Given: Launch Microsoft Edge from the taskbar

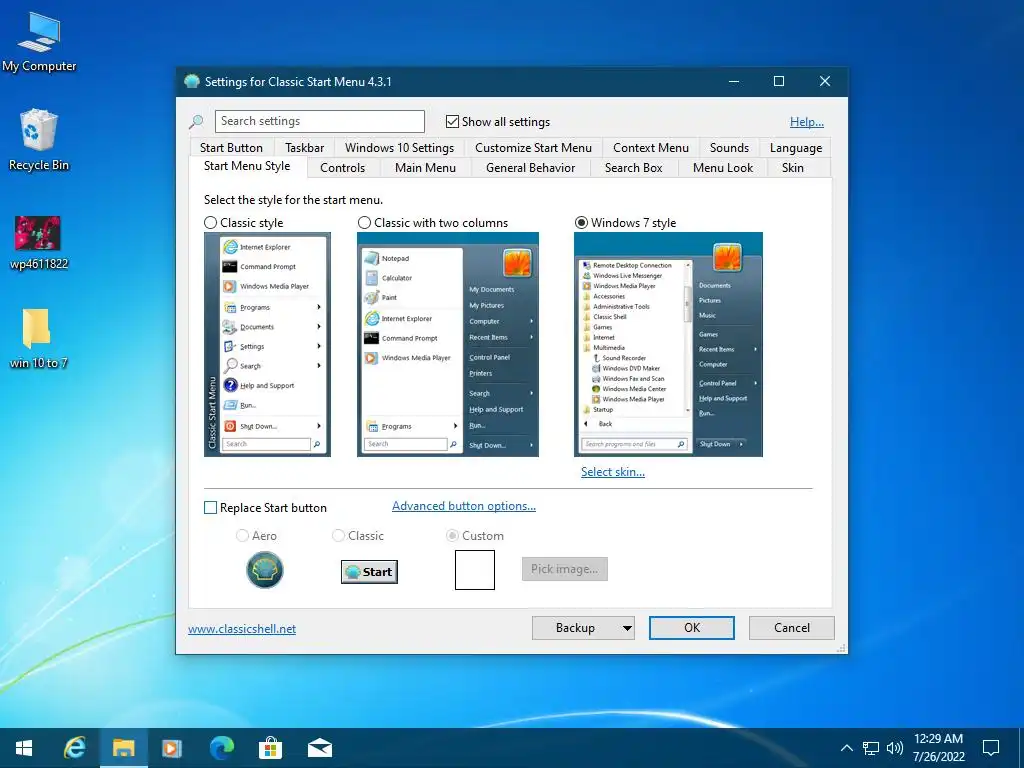Looking at the screenshot, I should tap(221, 748).
